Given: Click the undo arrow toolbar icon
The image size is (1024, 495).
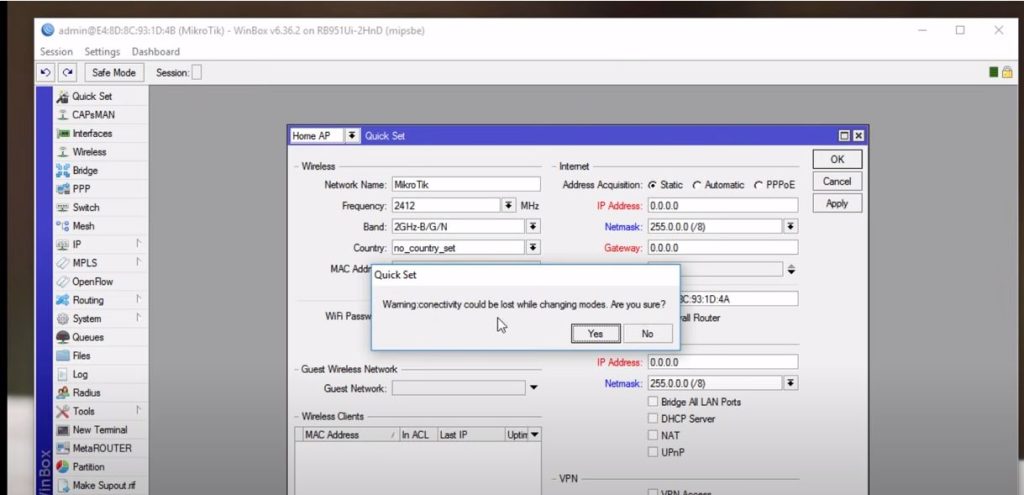Looking at the screenshot, I should (x=46, y=72).
